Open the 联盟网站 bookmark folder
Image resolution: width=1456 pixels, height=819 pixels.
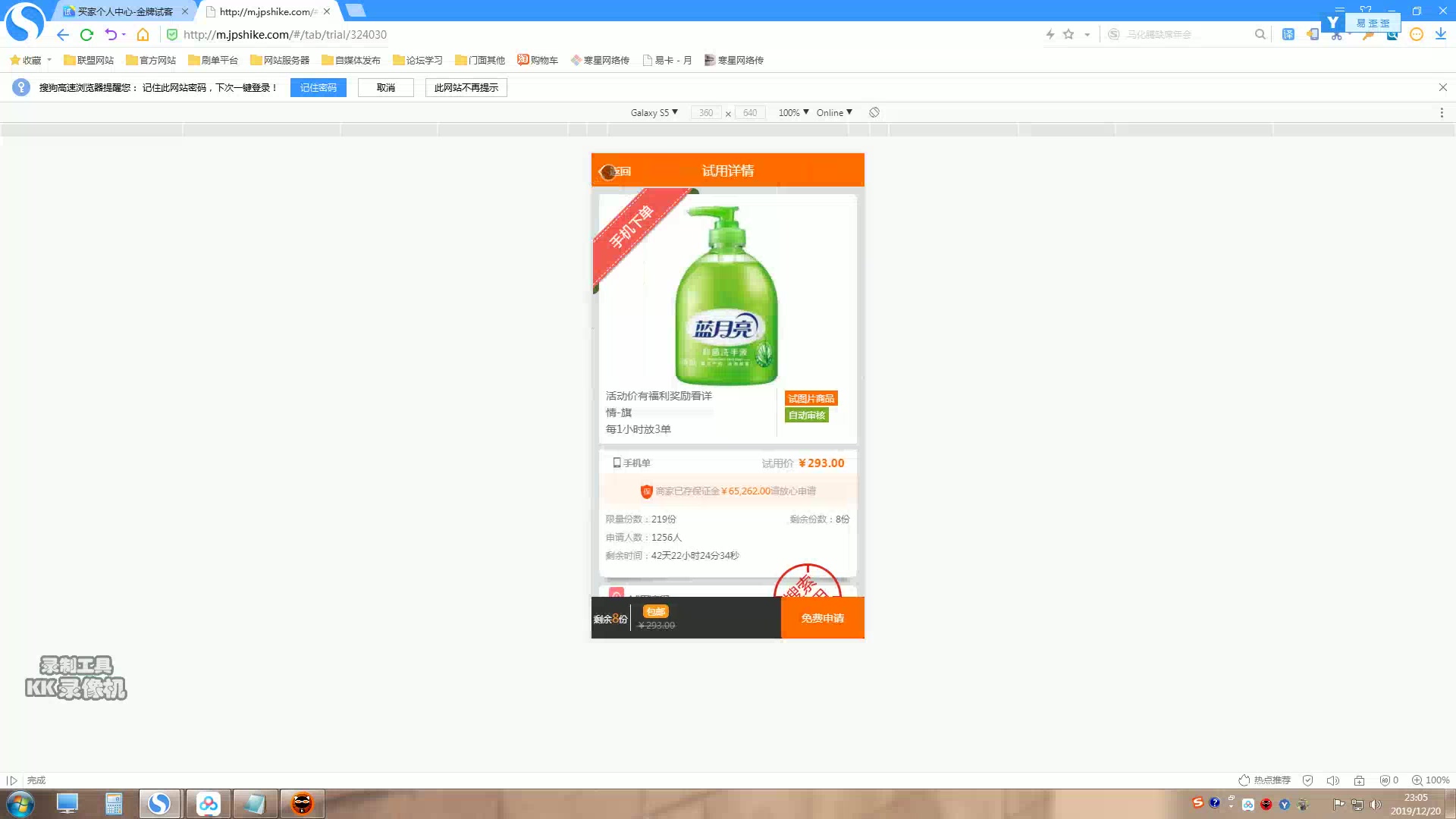tap(89, 60)
